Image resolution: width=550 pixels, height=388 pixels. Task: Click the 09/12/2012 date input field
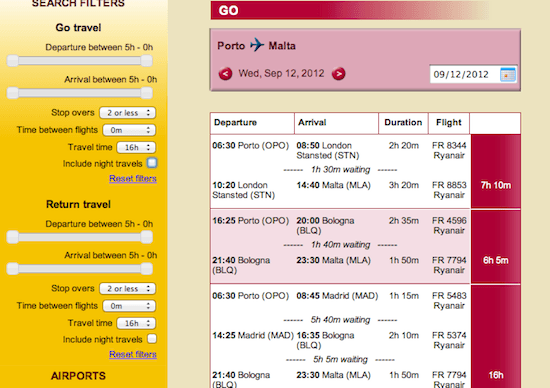tap(464, 74)
